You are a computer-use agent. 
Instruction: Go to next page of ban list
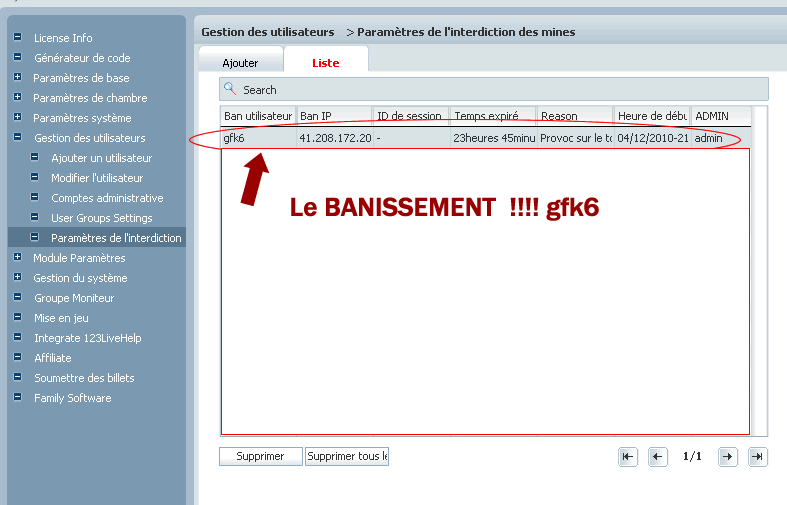point(728,456)
